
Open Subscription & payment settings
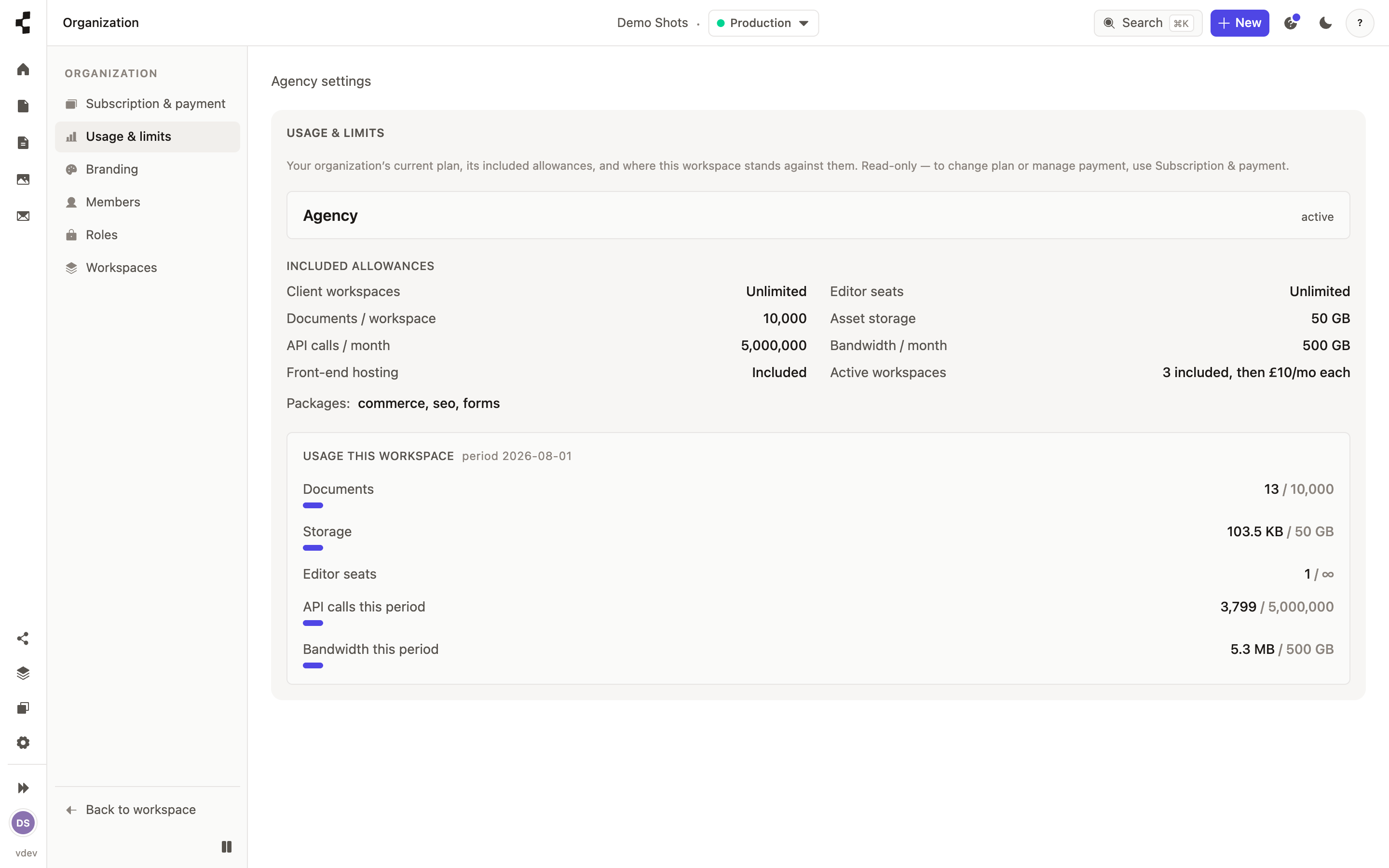[148, 104]
